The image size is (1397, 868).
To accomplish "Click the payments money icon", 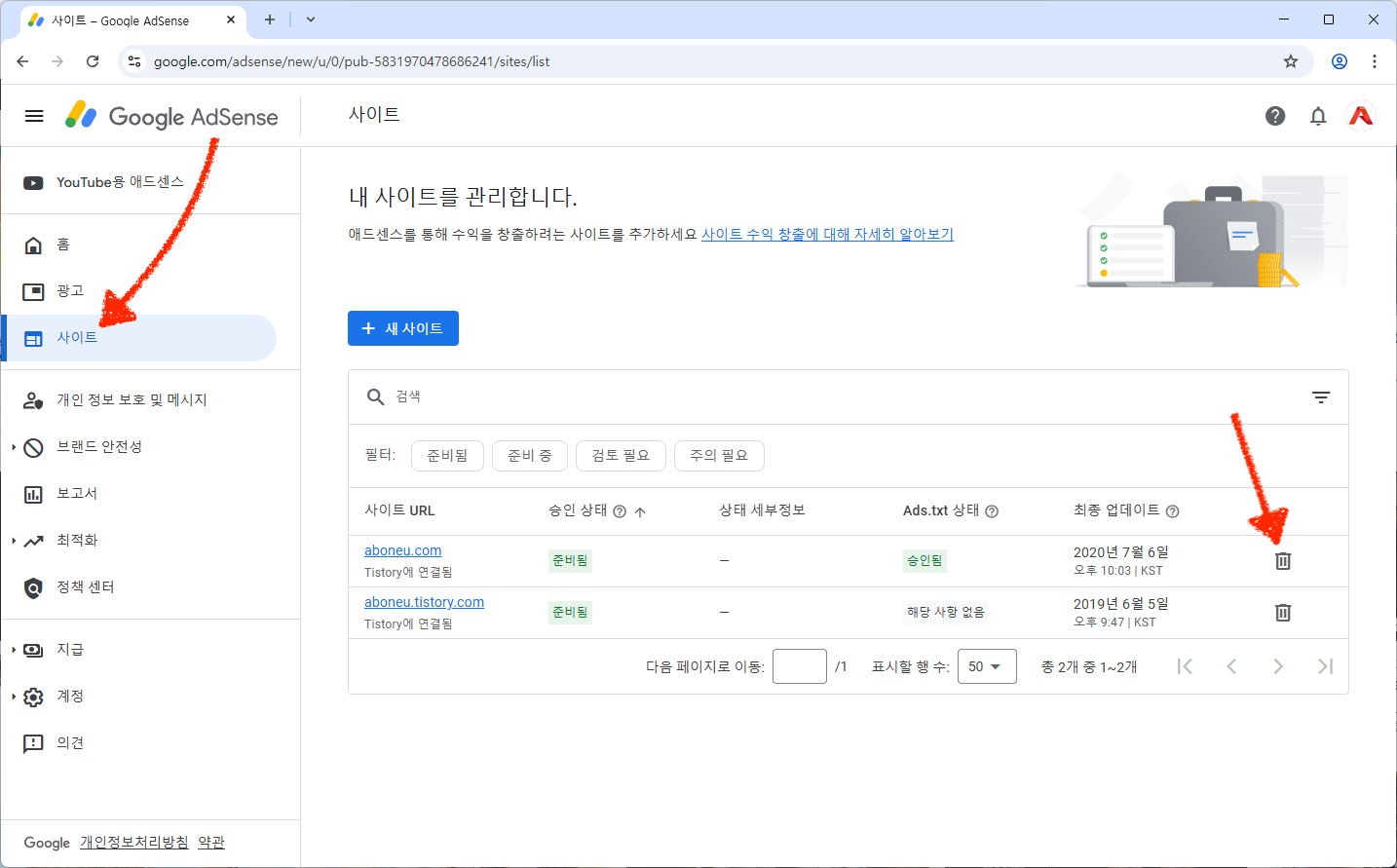I will click(x=33, y=650).
